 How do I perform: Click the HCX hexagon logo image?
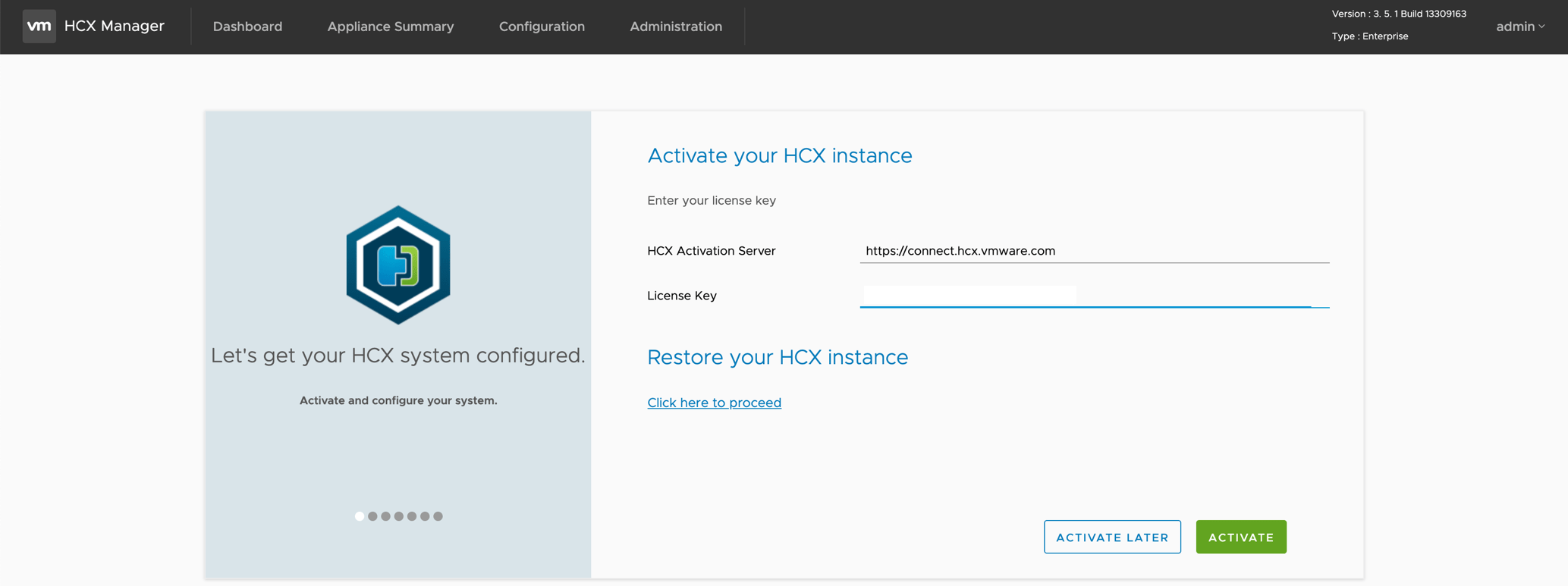pyautogui.click(x=398, y=265)
